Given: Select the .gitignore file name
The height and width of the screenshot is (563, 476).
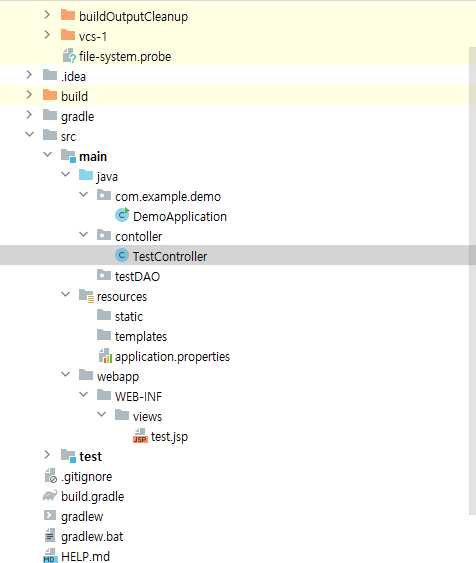Looking at the screenshot, I should tap(87, 477).
